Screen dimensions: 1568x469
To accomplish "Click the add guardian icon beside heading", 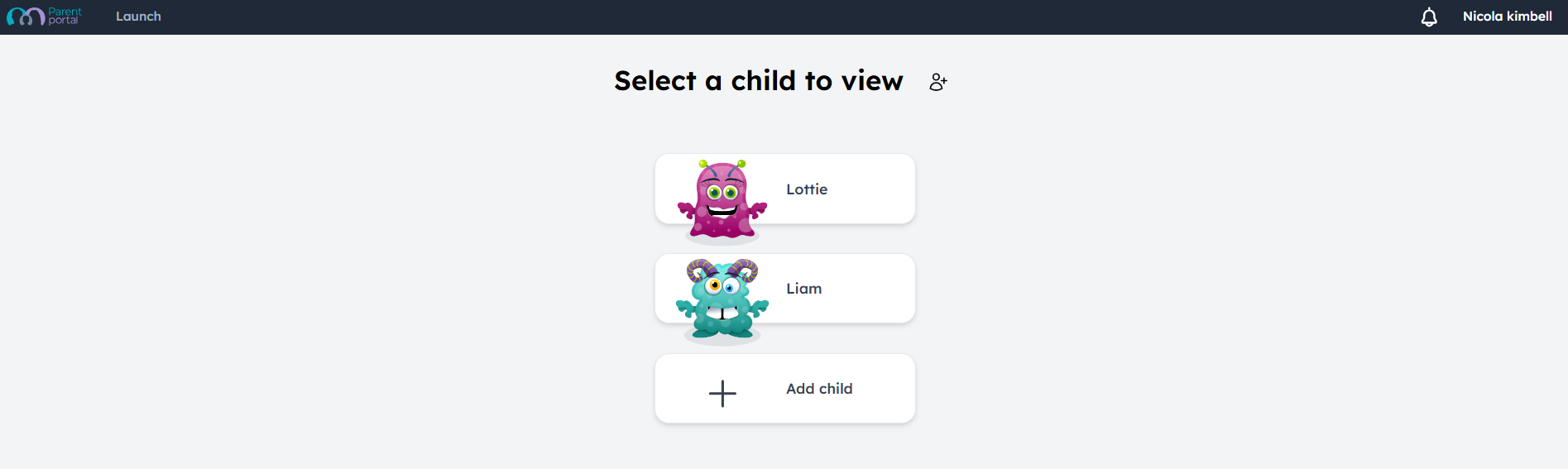I will [x=937, y=82].
